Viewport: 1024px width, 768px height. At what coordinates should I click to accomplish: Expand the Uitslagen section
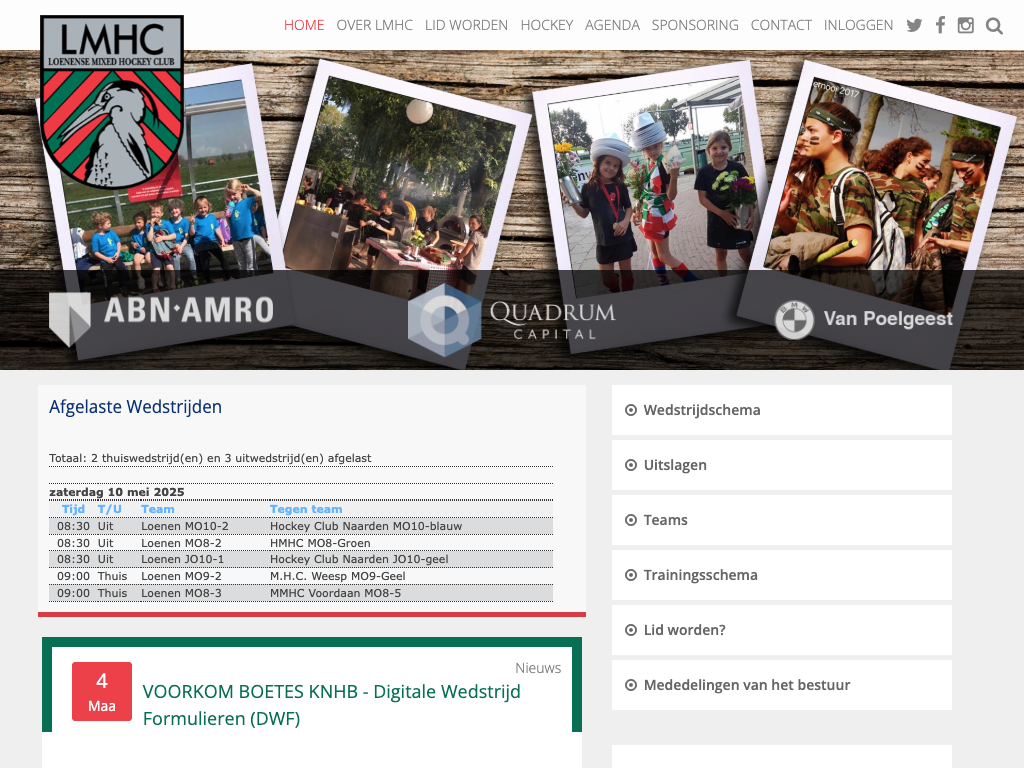click(675, 465)
